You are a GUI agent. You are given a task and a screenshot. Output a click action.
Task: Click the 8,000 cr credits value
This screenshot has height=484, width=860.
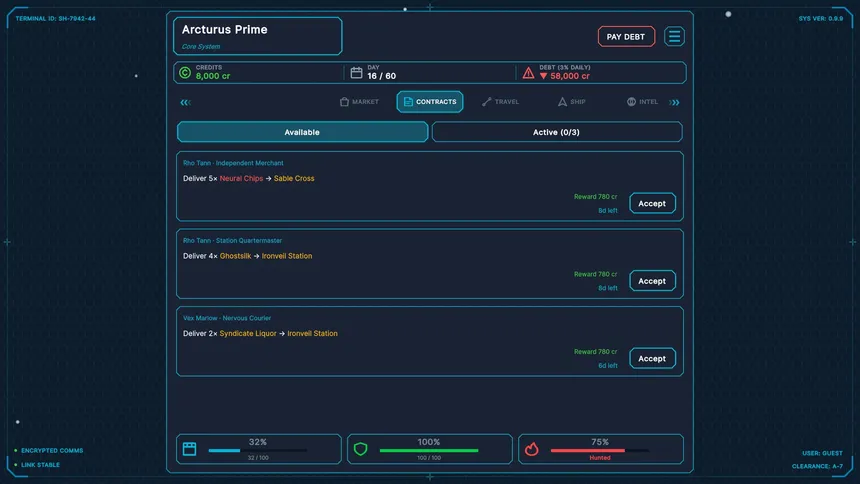[213, 76]
